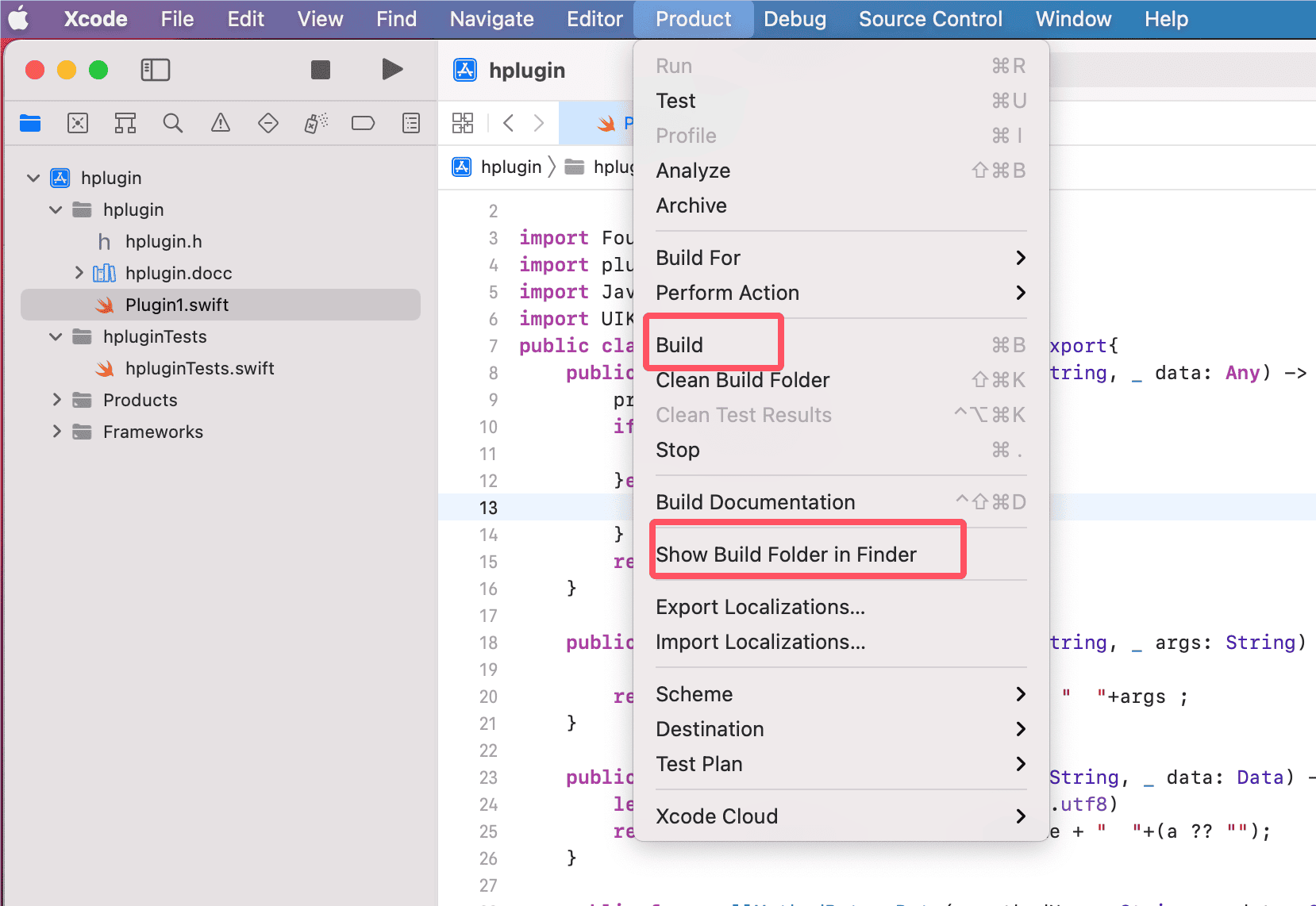Viewport: 1316px width, 906px height.
Task: Collapse the hpluginTests folder
Action: 56,336
